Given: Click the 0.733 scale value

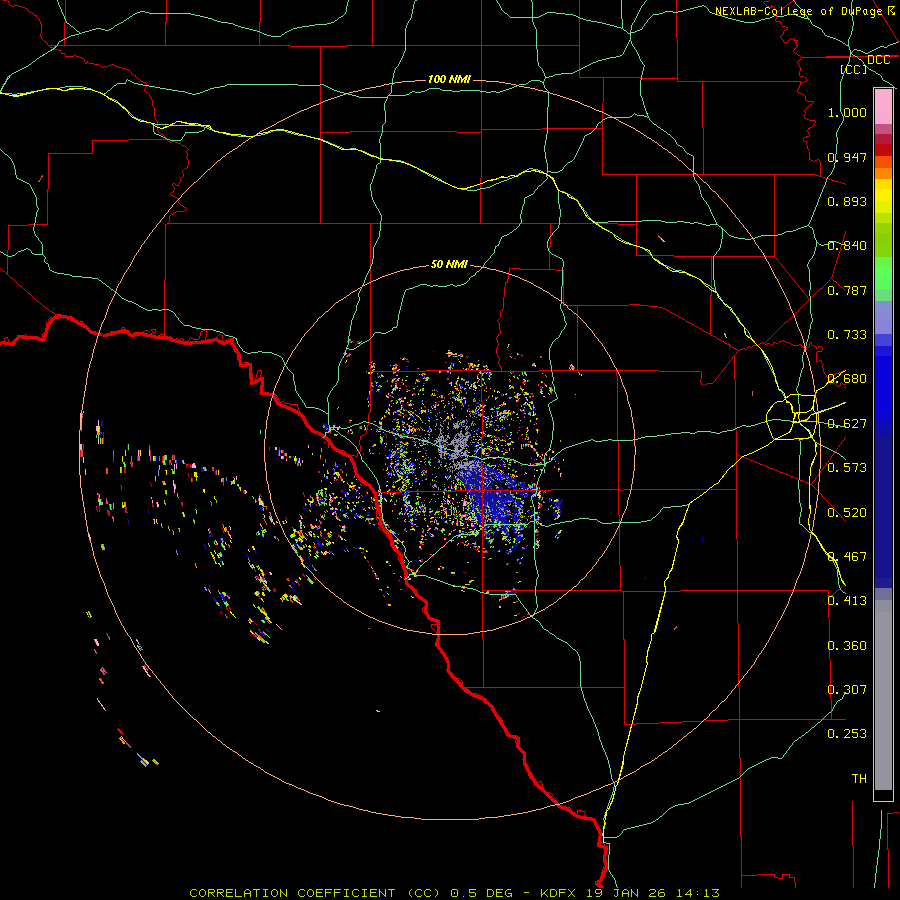Looking at the screenshot, I should coord(847,335).
